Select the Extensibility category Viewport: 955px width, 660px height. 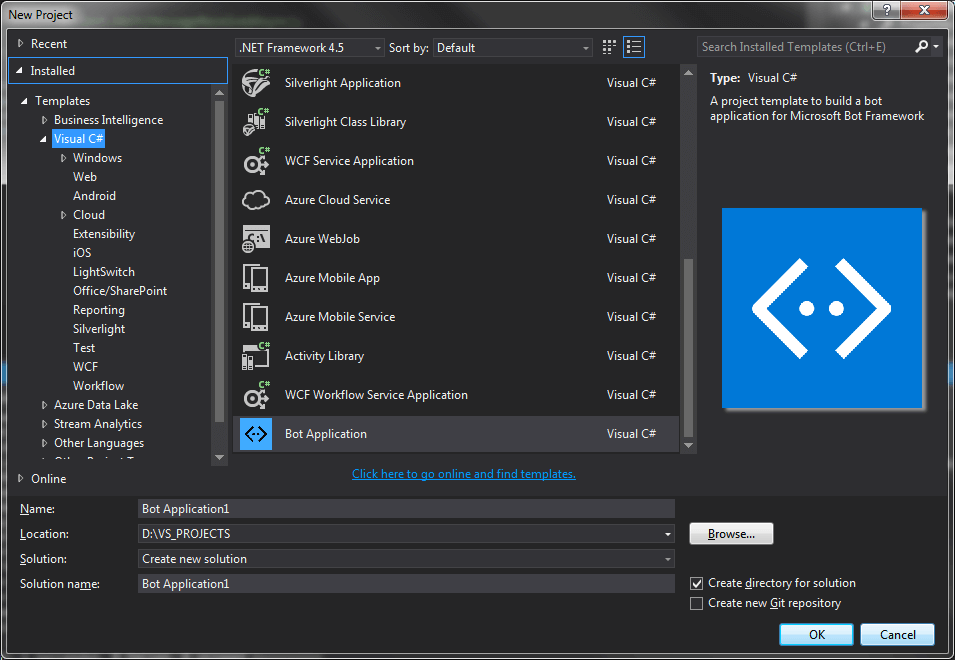coord(104,234)
